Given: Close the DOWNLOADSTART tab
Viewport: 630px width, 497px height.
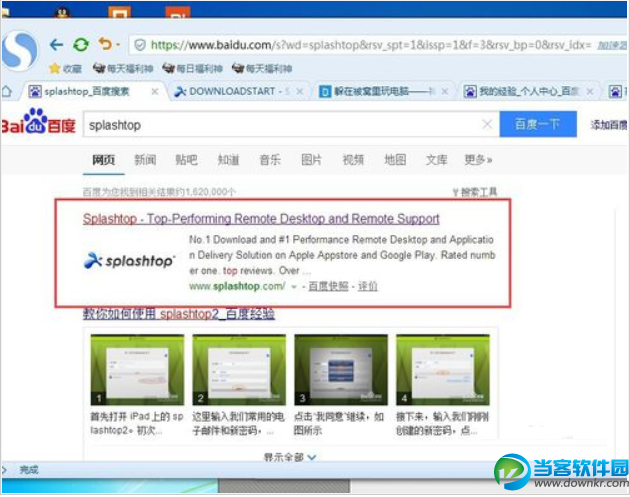Looking at the screenshot, I should click(x=299, y=92).
